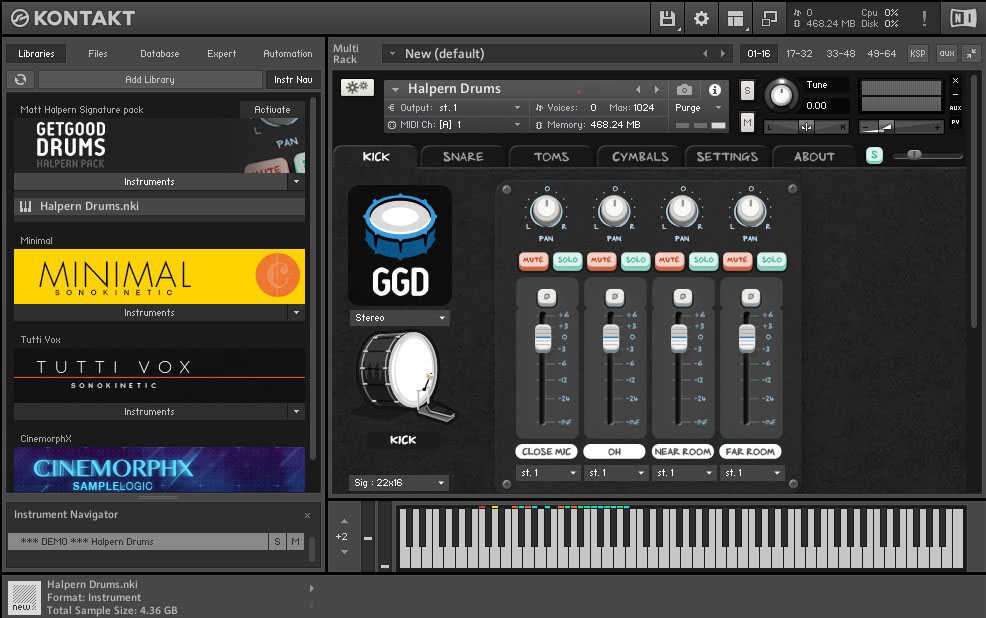The image size is (986, 618).
Task: Click the save floppy disk icon
Action: tap(667, 18)
